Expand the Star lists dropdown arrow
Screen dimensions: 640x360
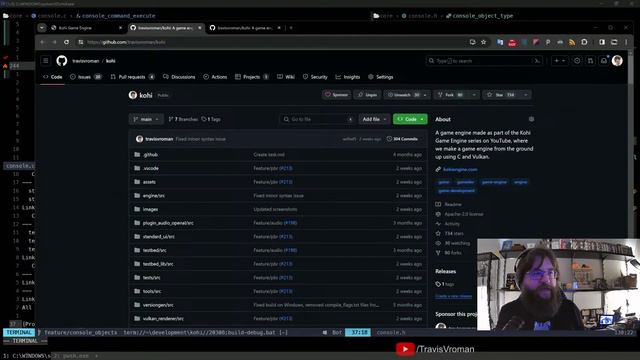526,95
